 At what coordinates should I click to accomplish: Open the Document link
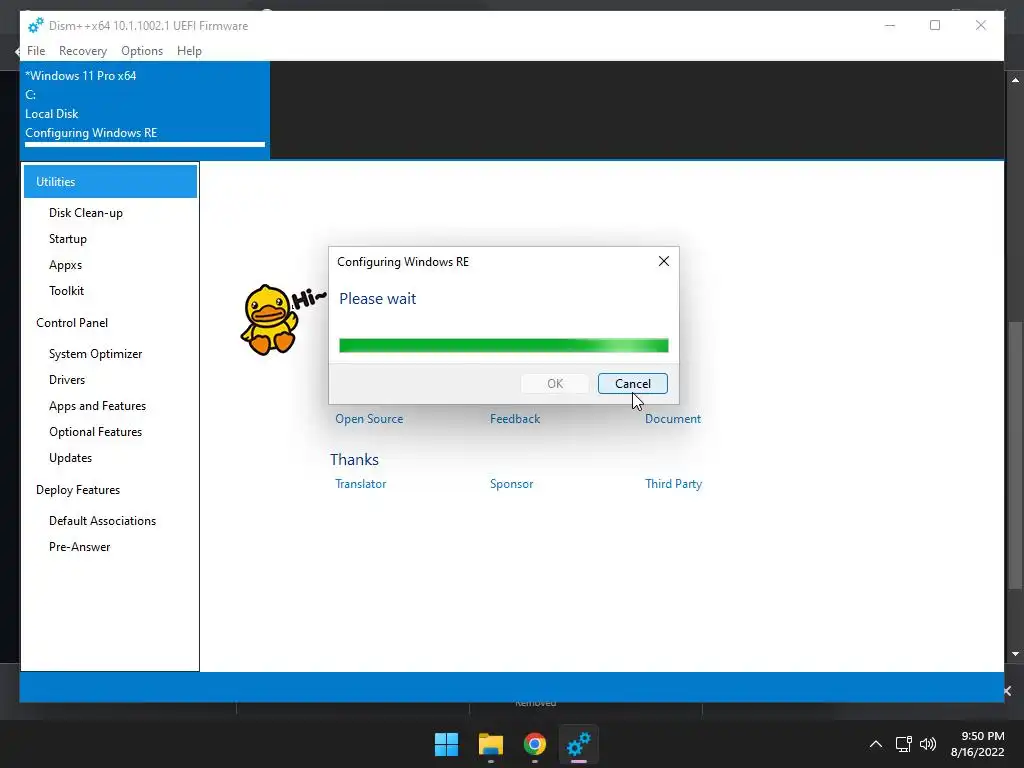(673, 419)
